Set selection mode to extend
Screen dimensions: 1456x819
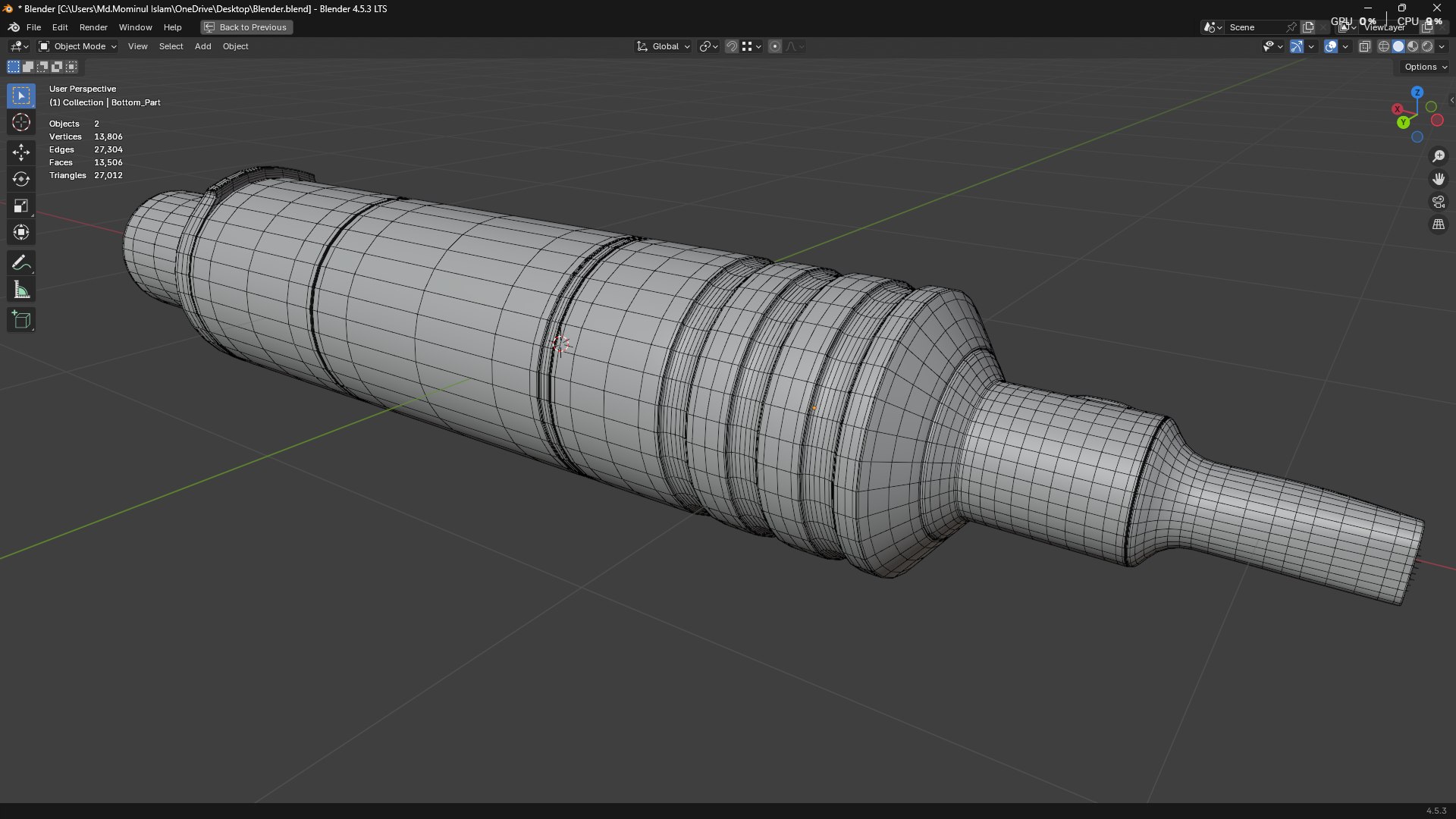point(28,67)
